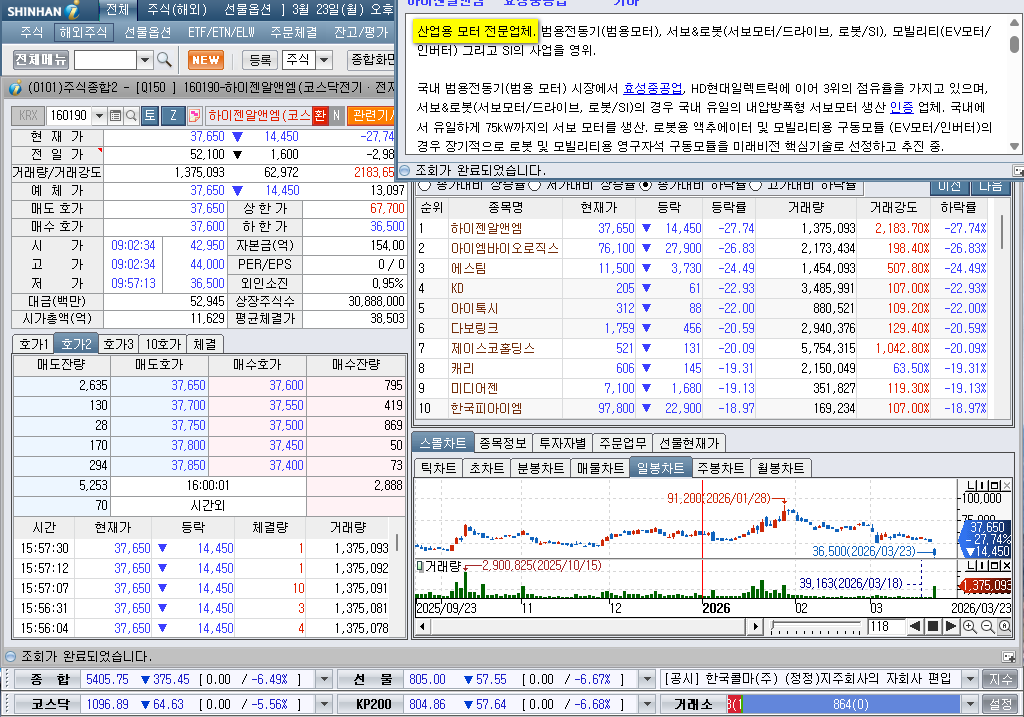Play the chart forward with the right arrow
This screenshot has height=717, width=1024.
coord(951,627)
